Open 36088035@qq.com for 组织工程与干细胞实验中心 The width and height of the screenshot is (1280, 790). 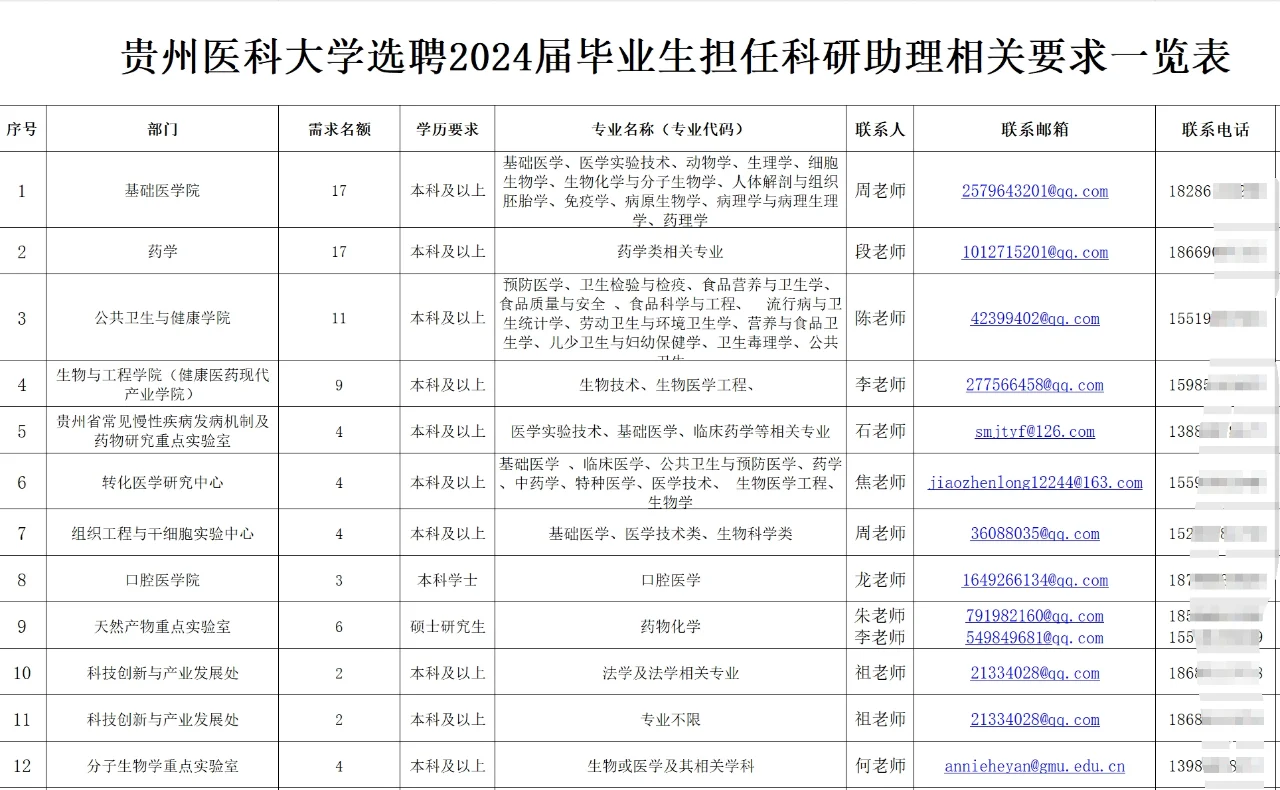[1034, 533]
